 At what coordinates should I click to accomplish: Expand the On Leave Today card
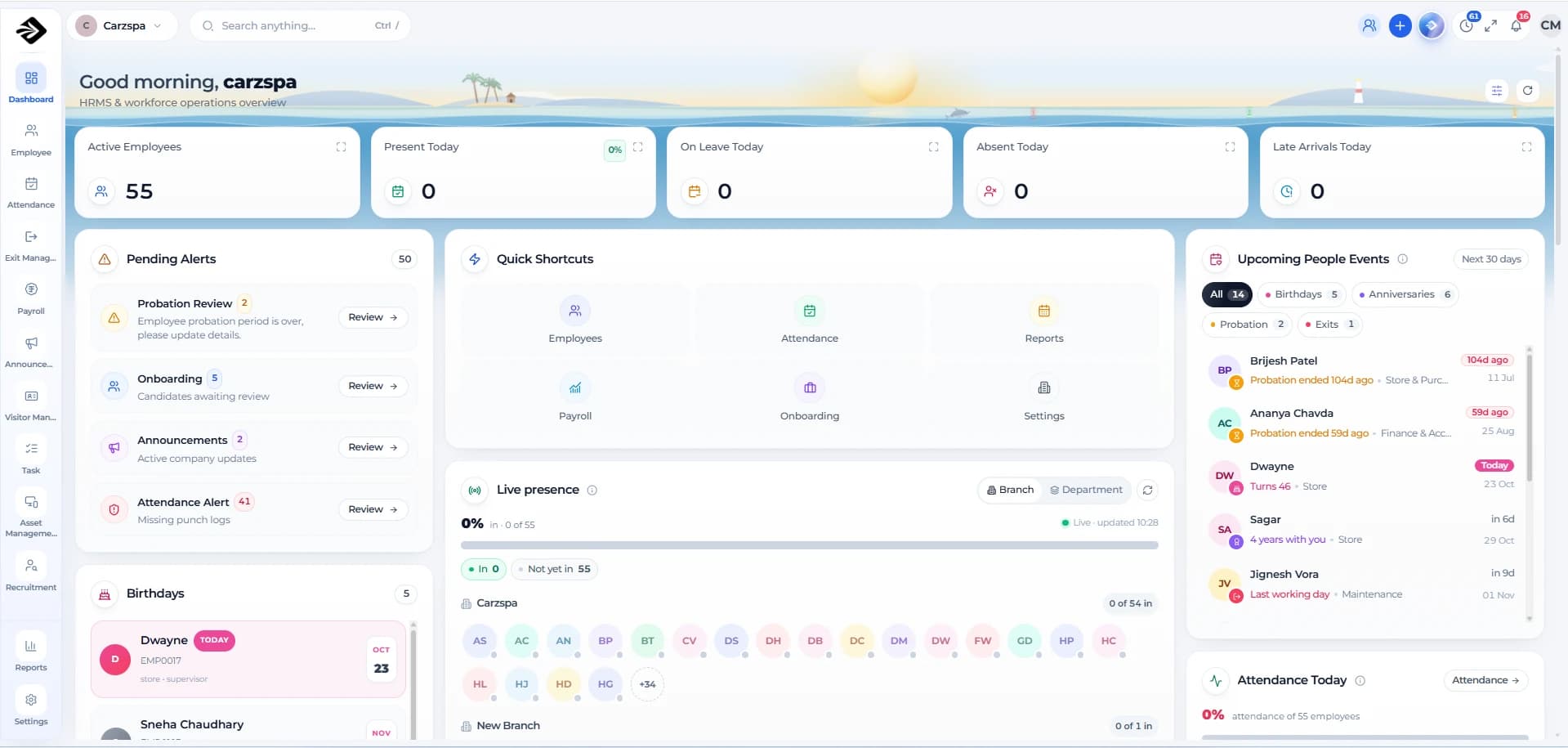(933, 147)
